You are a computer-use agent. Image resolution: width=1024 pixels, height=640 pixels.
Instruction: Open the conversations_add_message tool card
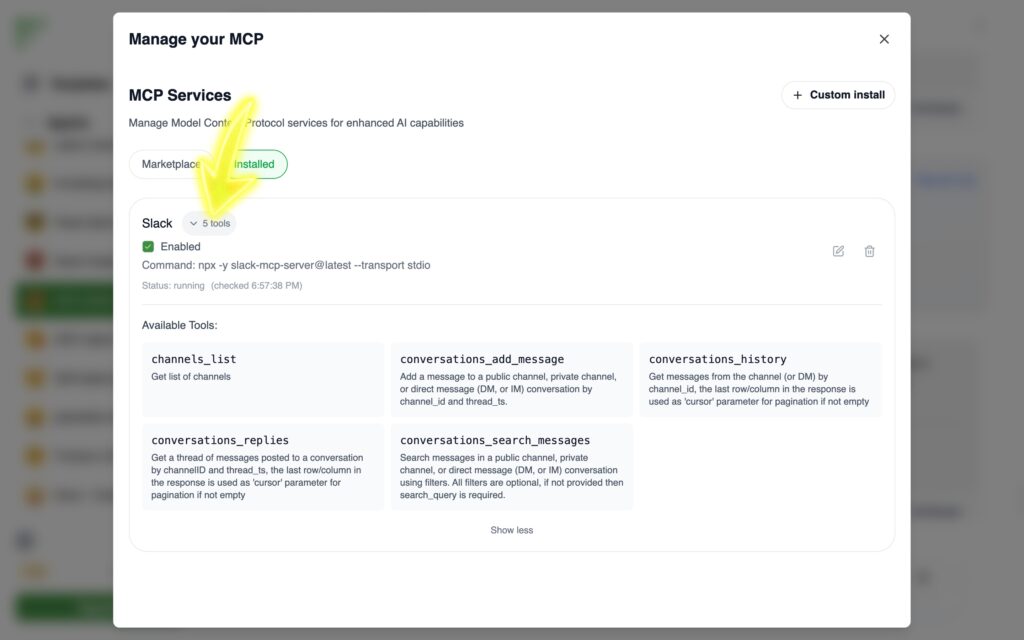click(511, 379)
